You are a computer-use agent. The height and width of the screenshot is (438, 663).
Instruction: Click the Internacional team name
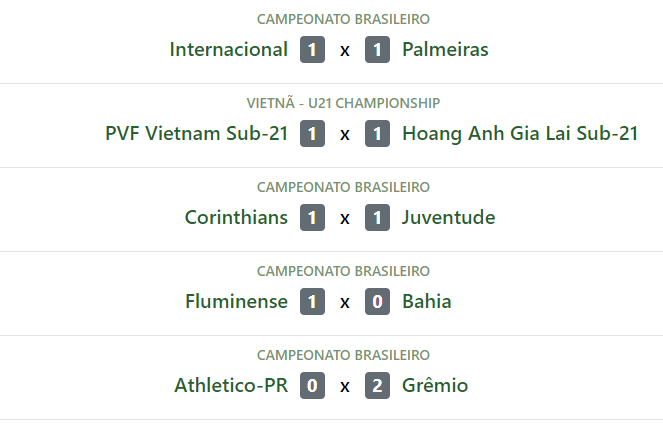tap(228, 49)
